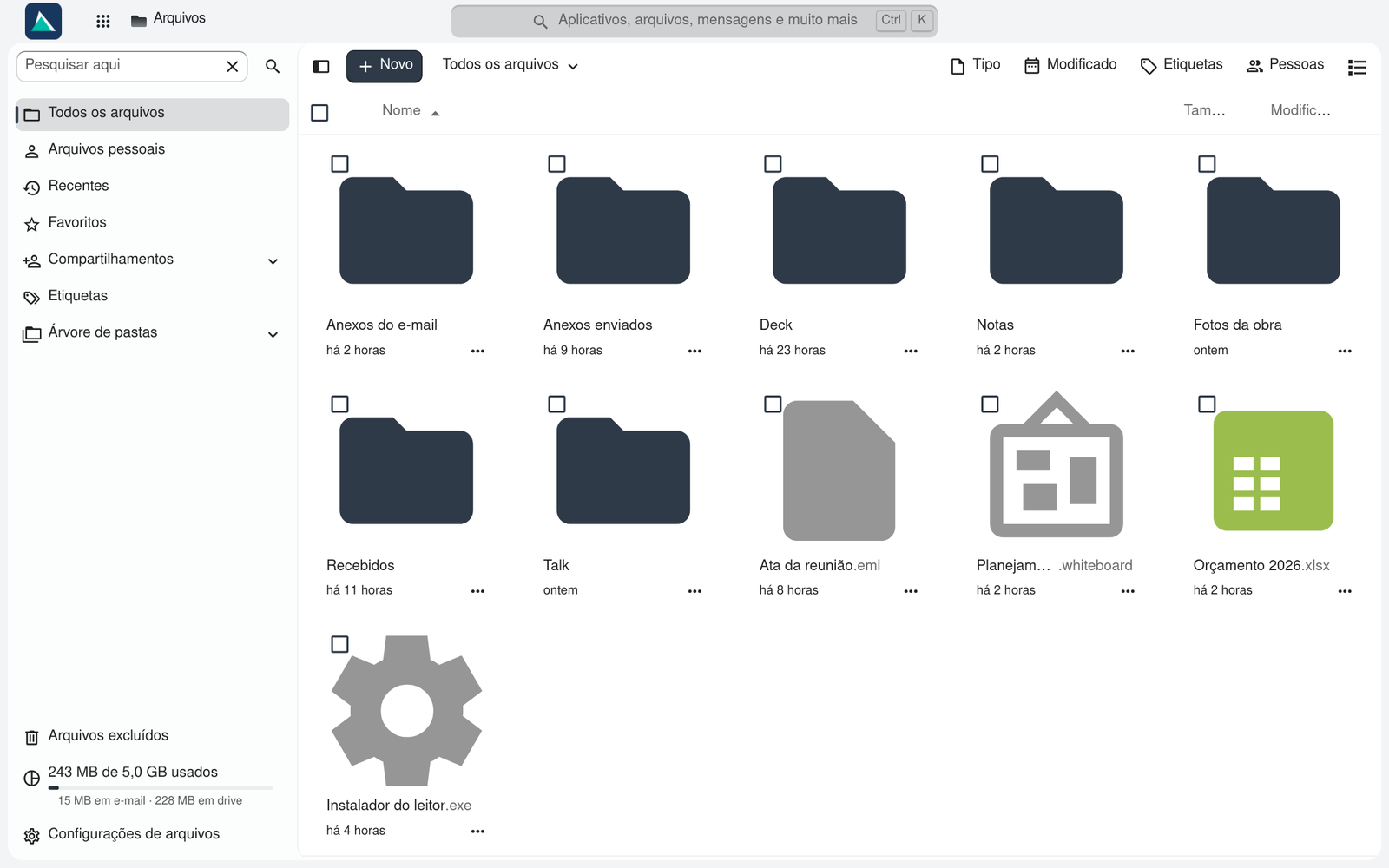Open the Planejamento whiteboard file icon

(1057, 464)
